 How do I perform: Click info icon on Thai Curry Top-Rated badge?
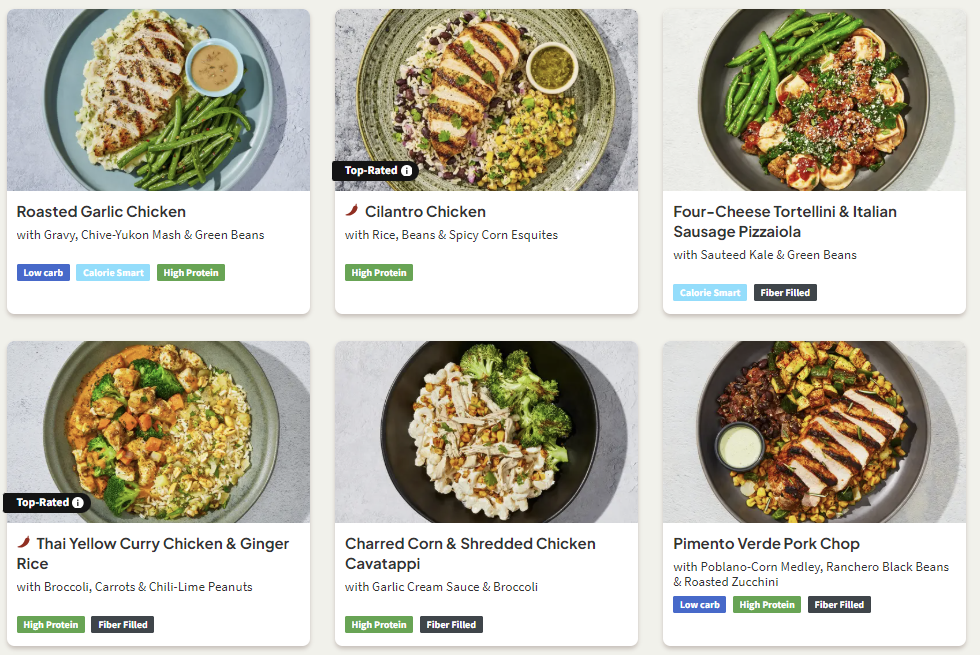[x=78, y=503]
